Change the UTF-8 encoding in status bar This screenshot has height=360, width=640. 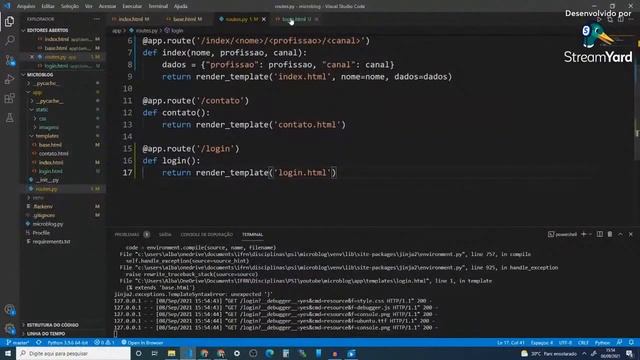click(x=565, y=342)
